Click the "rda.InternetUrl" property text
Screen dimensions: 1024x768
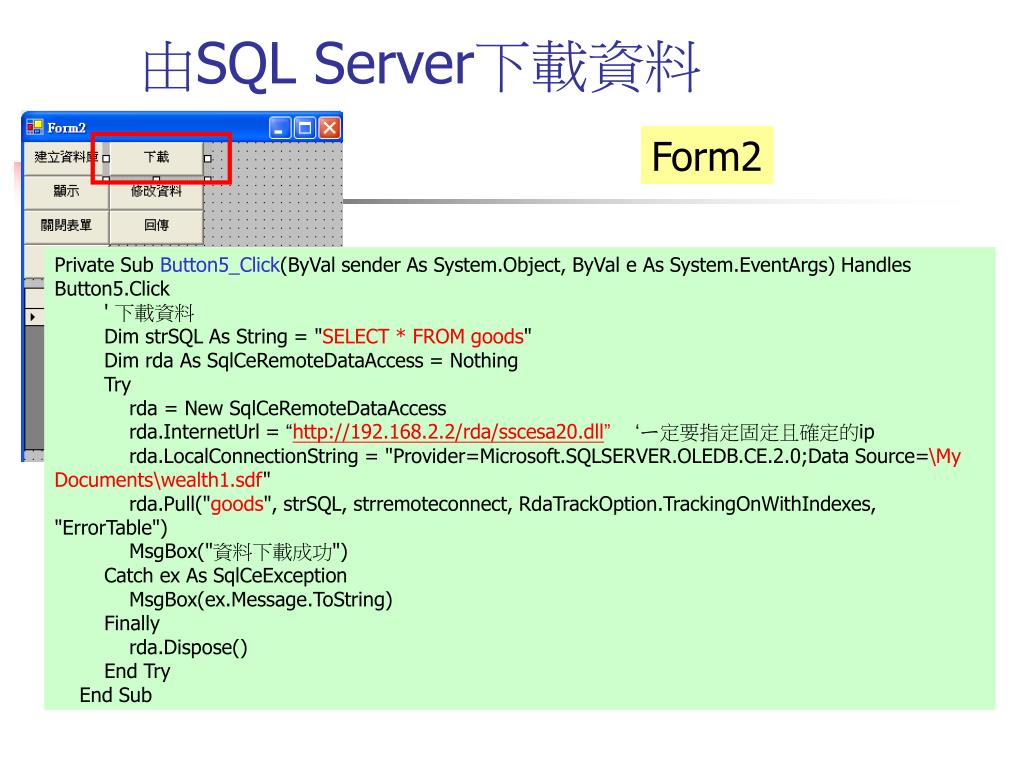(x=194, y=432)
